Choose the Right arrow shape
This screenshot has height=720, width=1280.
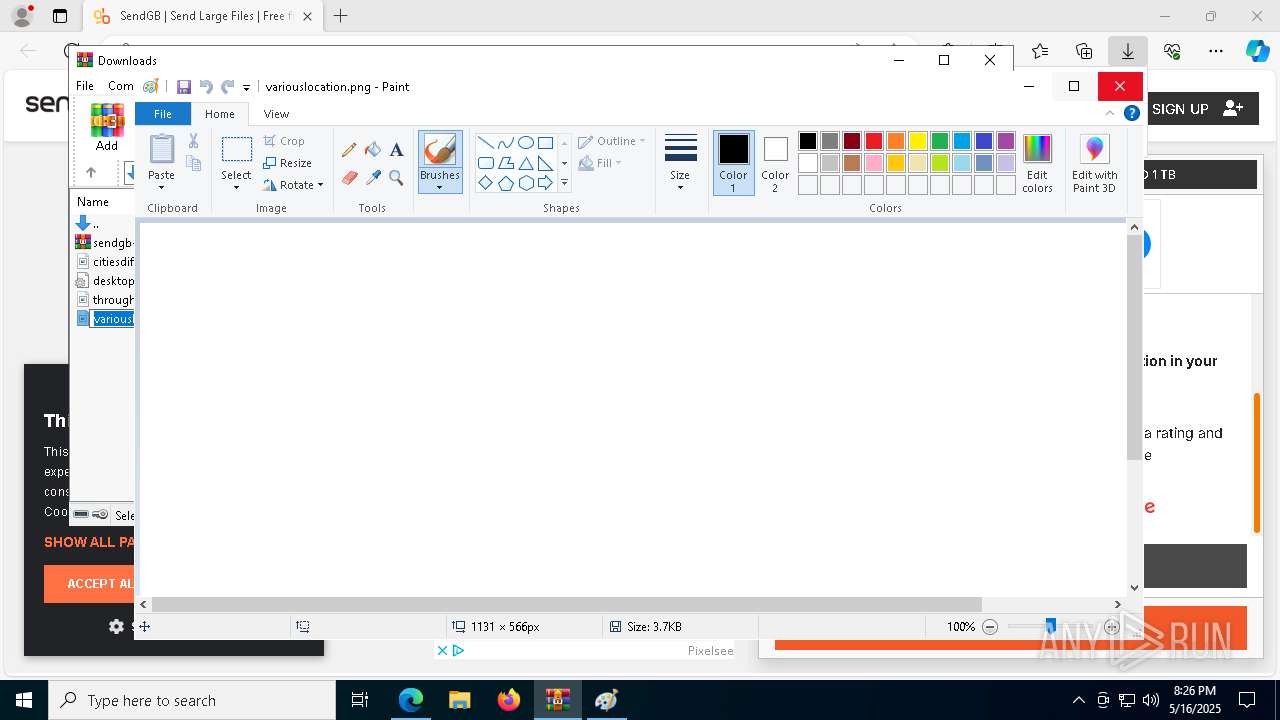(x=545, y=183)
